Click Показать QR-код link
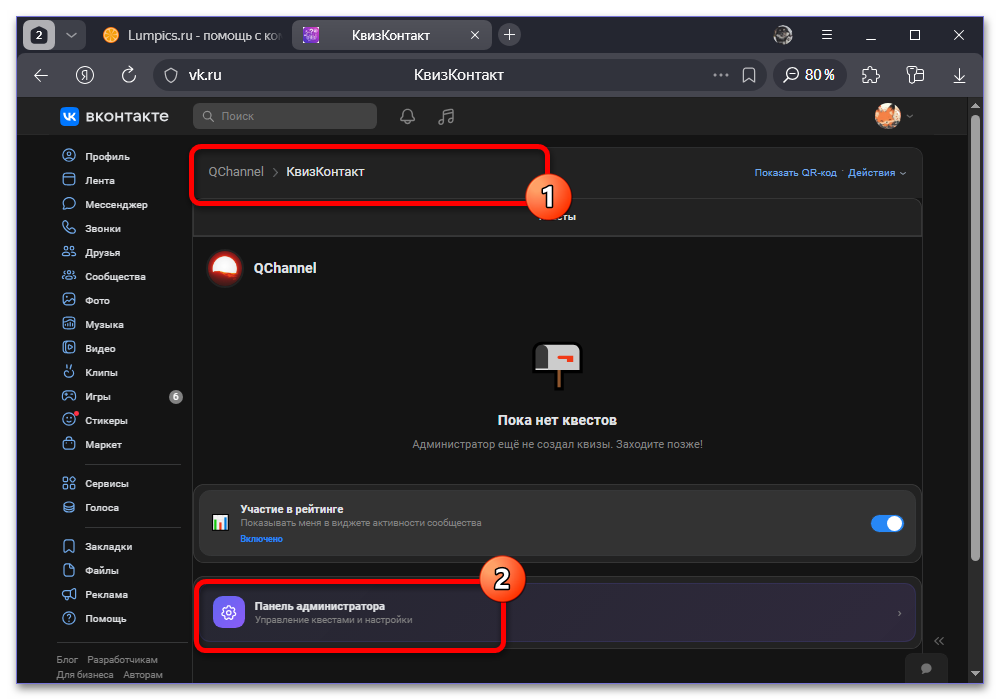This screenshot has height=700, width=1000. coord(795,173)
